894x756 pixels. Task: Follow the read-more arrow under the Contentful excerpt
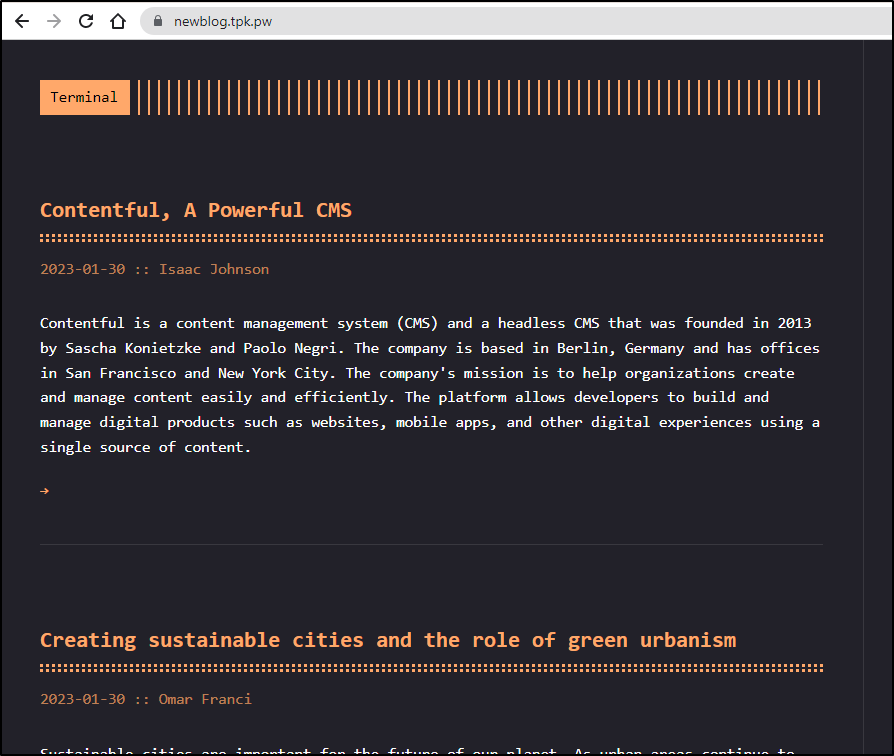[x=44, y=491]
